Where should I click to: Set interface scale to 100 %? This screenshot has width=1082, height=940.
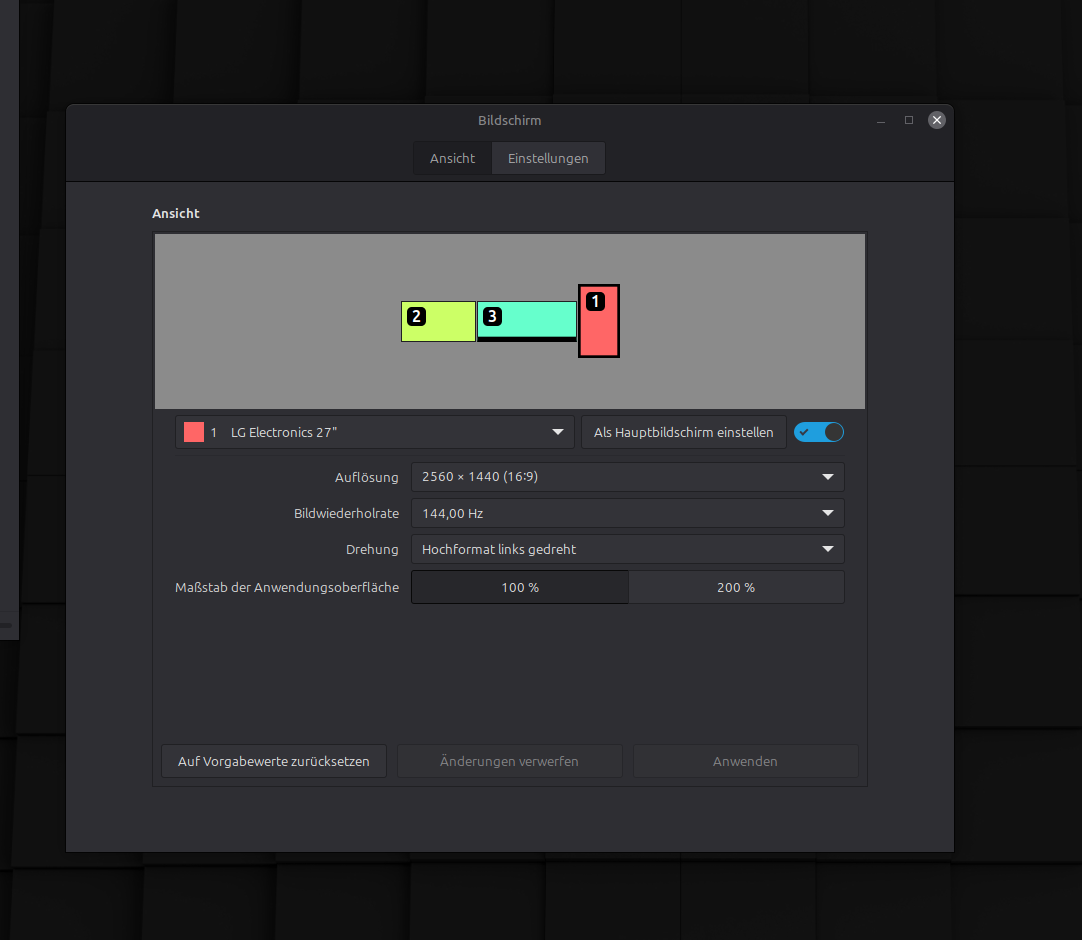520,587
